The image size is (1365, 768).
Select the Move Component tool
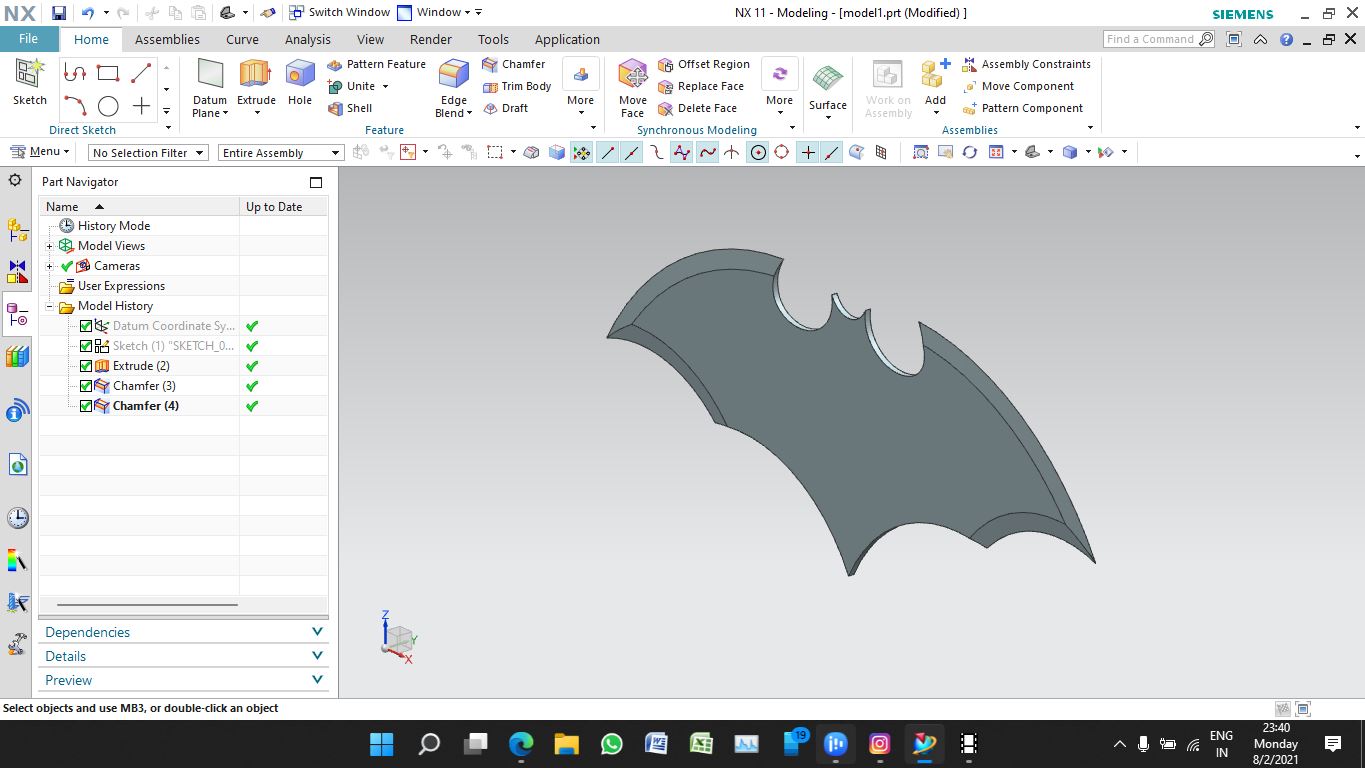click(x=1018, y=86)
